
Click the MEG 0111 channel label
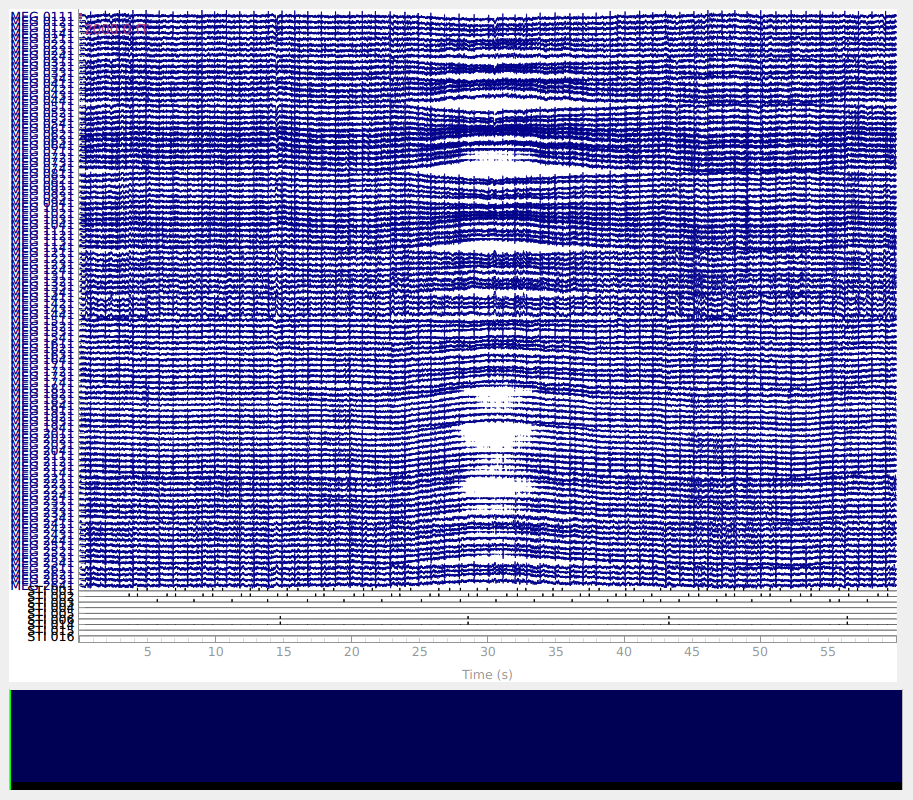pos(43,17)
